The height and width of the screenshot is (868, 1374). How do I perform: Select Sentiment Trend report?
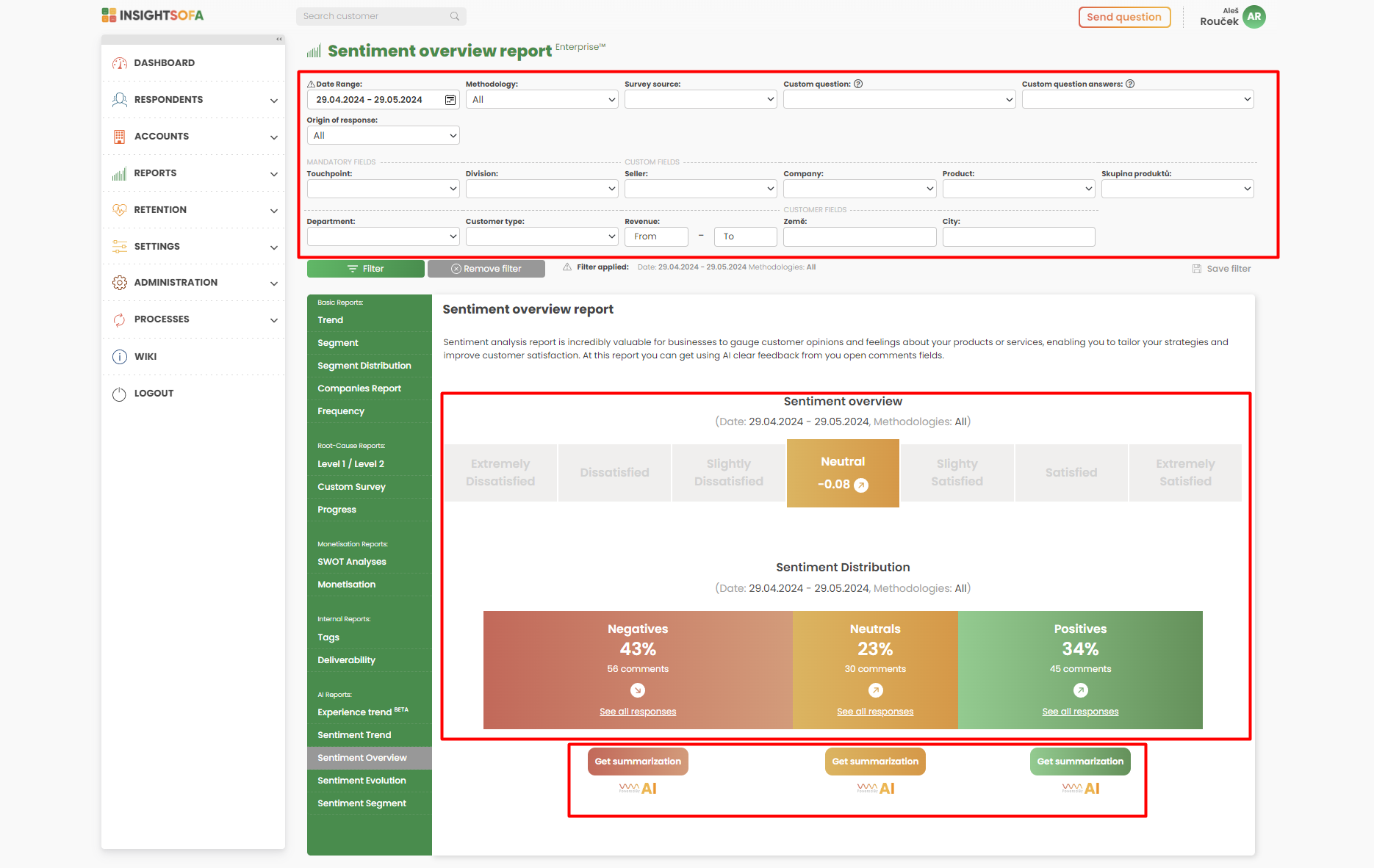click(x=354, y=735)
